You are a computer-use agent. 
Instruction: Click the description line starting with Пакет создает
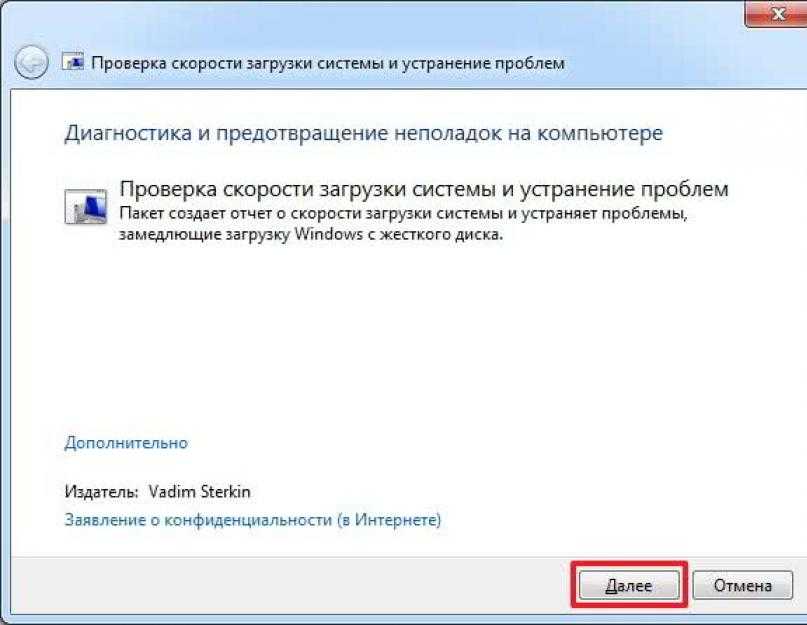(403, 213)
